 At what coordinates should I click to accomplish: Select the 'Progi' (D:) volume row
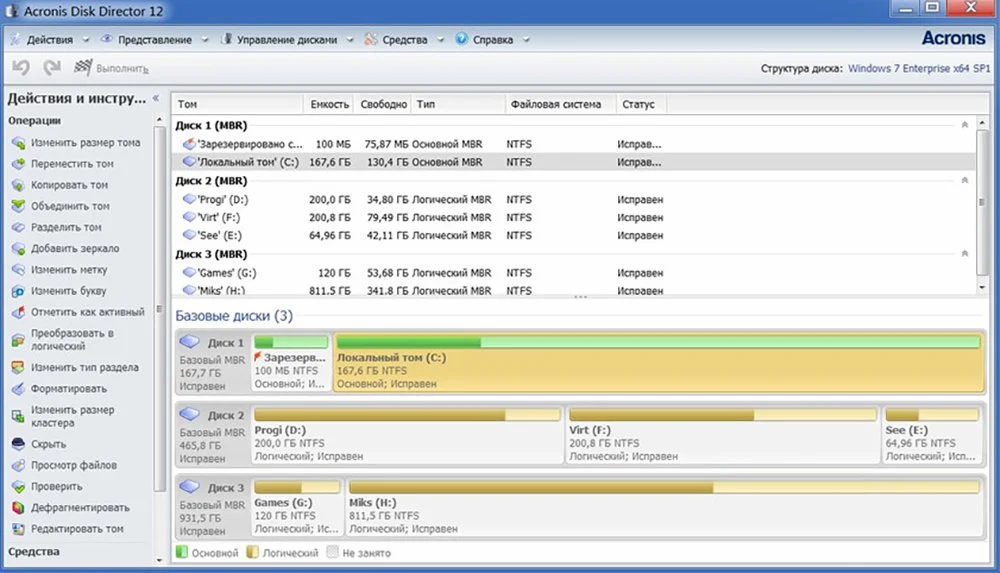click(574, 200)
